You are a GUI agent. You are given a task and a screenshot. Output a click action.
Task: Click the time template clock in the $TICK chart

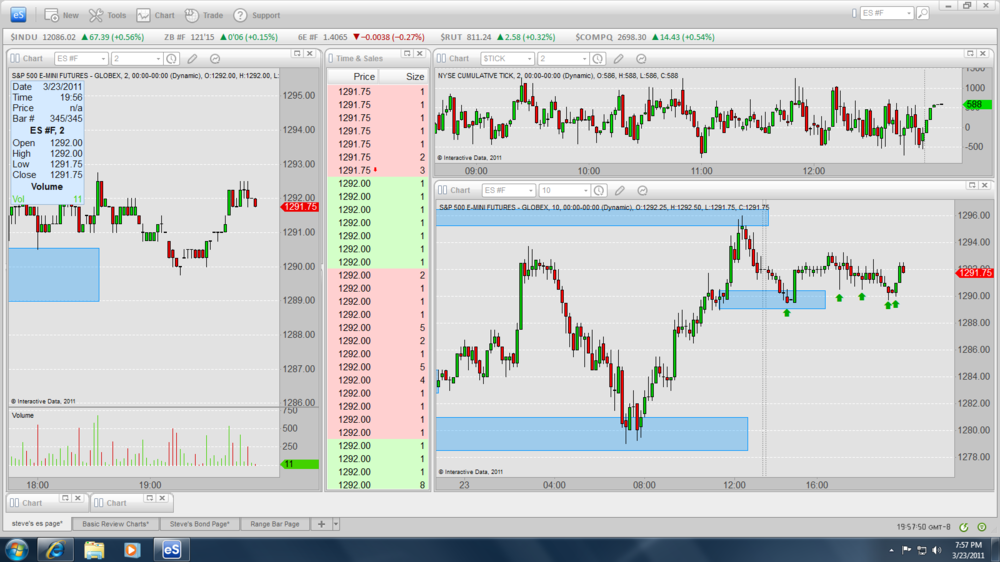598,59
